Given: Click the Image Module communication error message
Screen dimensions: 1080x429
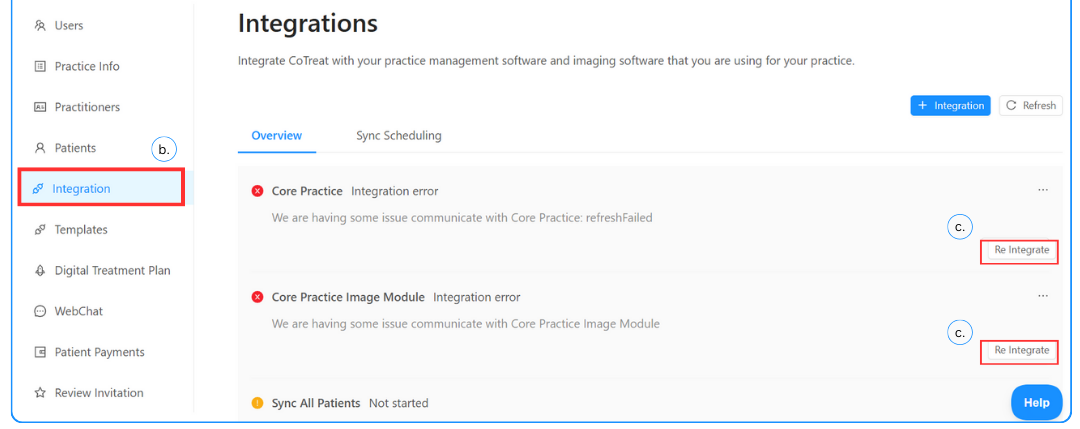Looking at the screenshot, I should pos(466,324).
